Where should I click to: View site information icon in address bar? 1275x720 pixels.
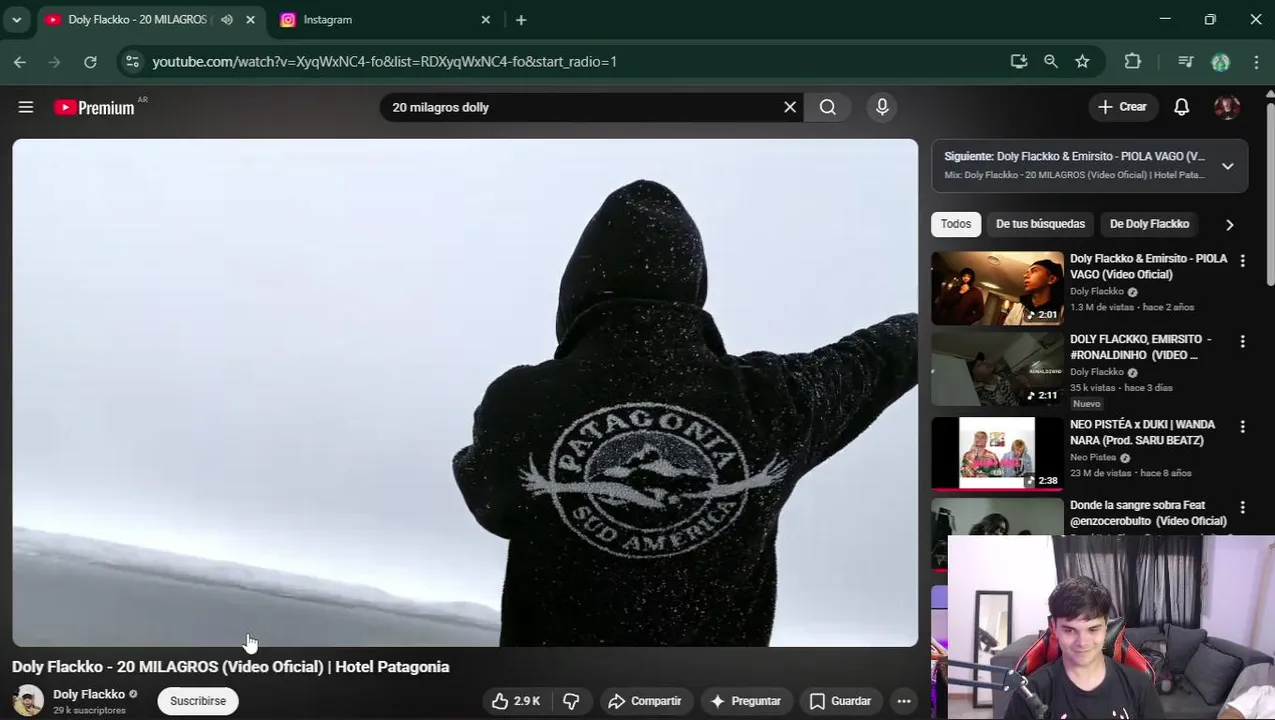[132, 62]
